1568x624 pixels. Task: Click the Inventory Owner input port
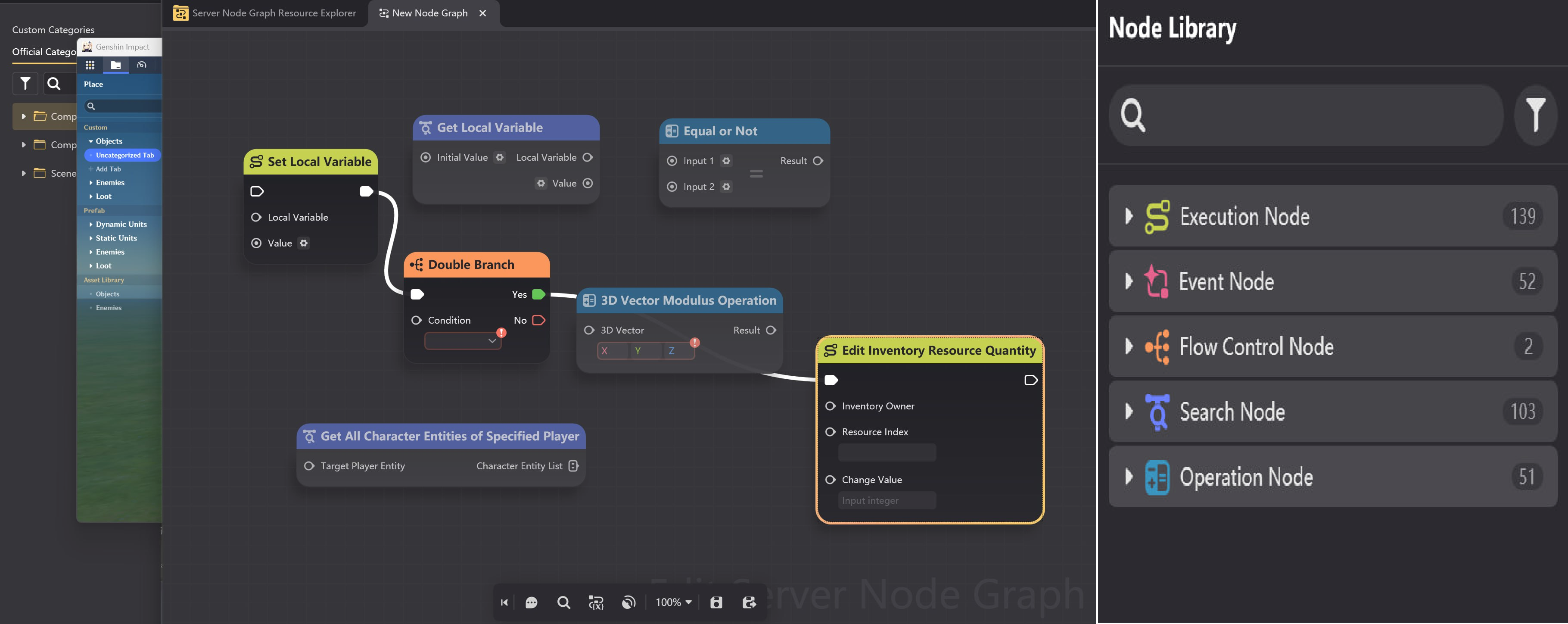click(830, 406)
